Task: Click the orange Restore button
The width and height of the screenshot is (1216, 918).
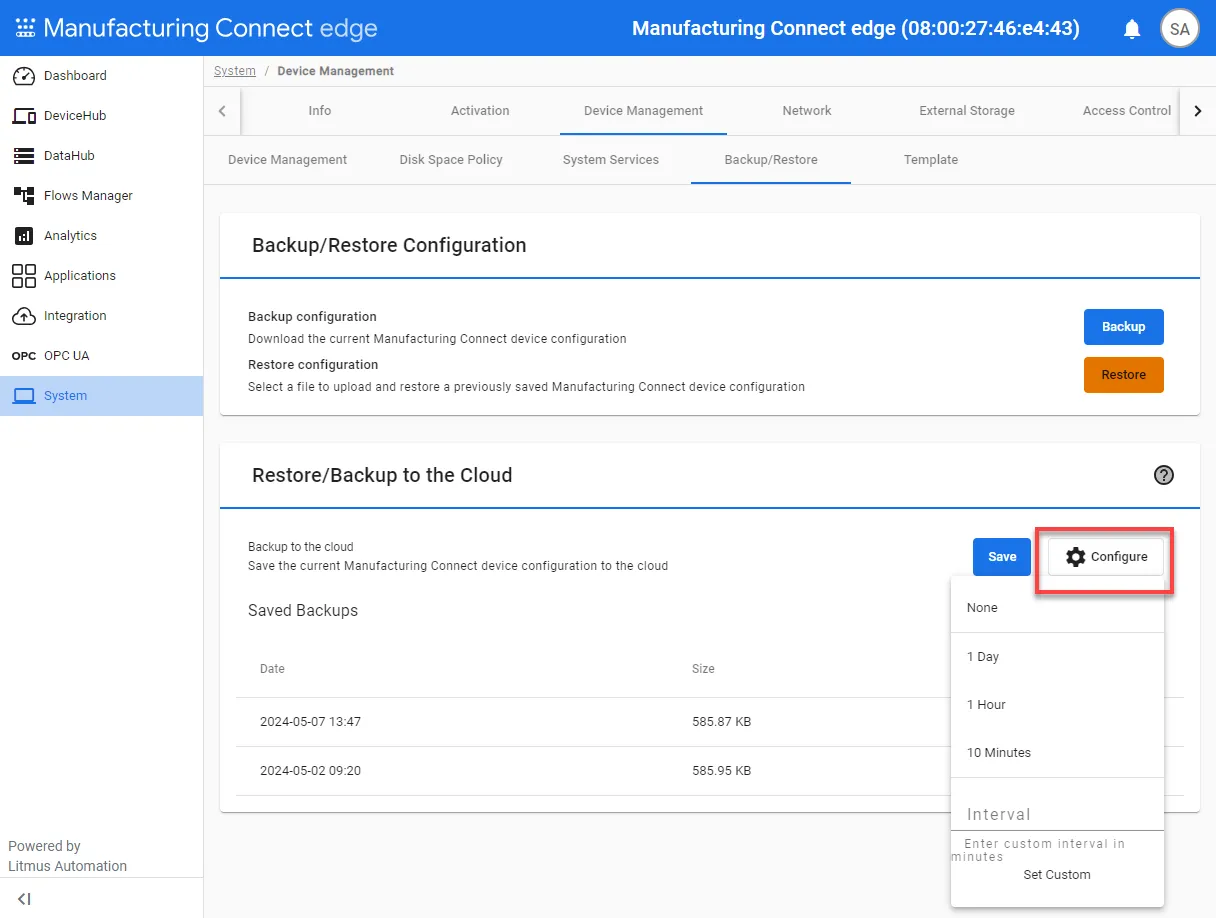Action: [1124, 375]
